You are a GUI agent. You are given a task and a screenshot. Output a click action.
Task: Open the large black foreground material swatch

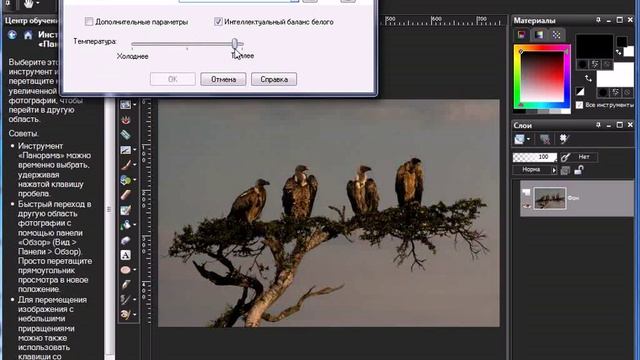[x=594, y=46]
